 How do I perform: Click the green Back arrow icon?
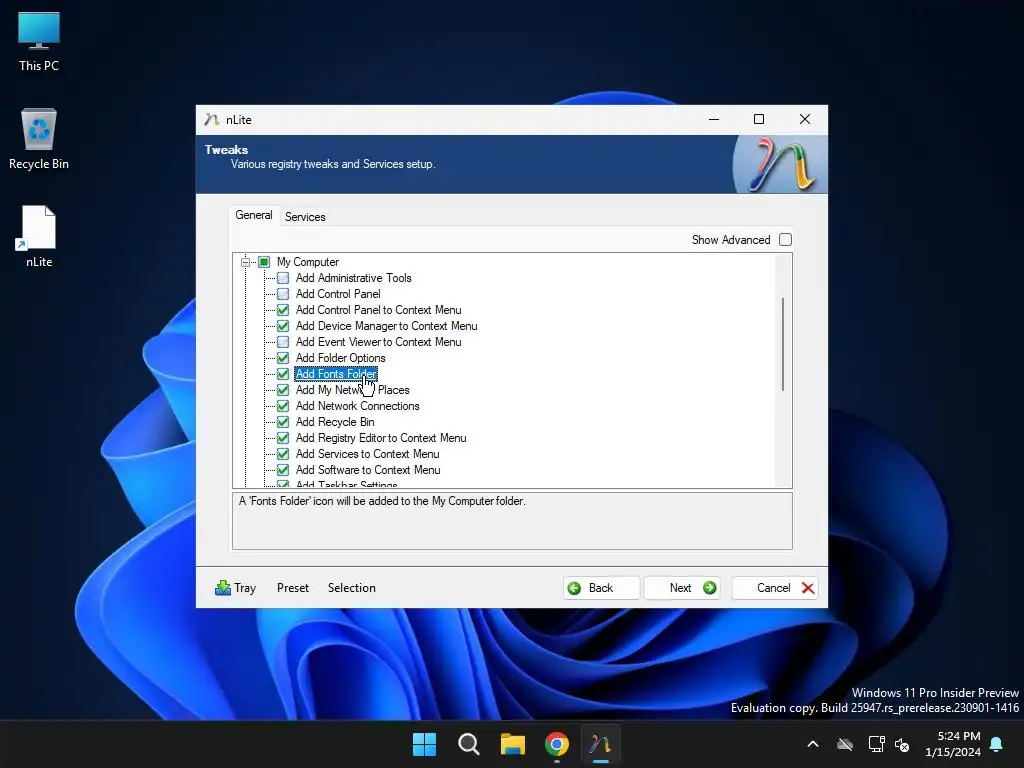[574, 588]
